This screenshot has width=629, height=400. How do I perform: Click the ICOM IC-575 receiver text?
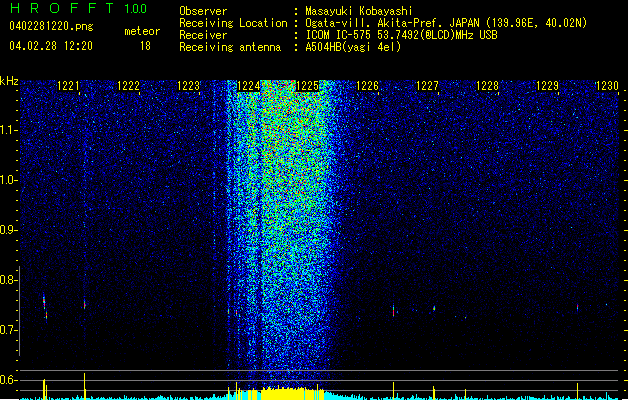pyautogui.click(x=401, y=35)
